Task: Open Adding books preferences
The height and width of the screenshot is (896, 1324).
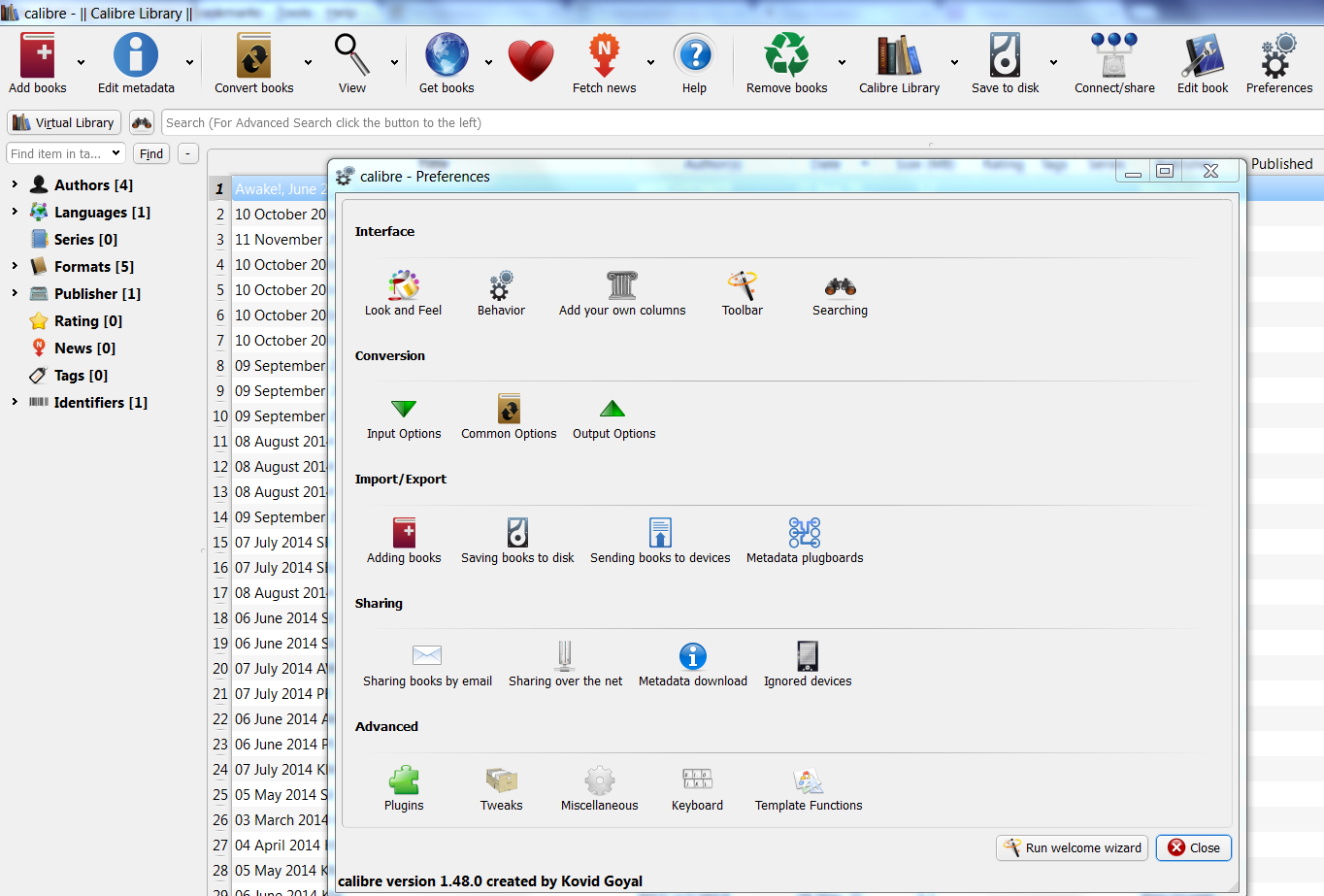Action: [x=404, y=542]
